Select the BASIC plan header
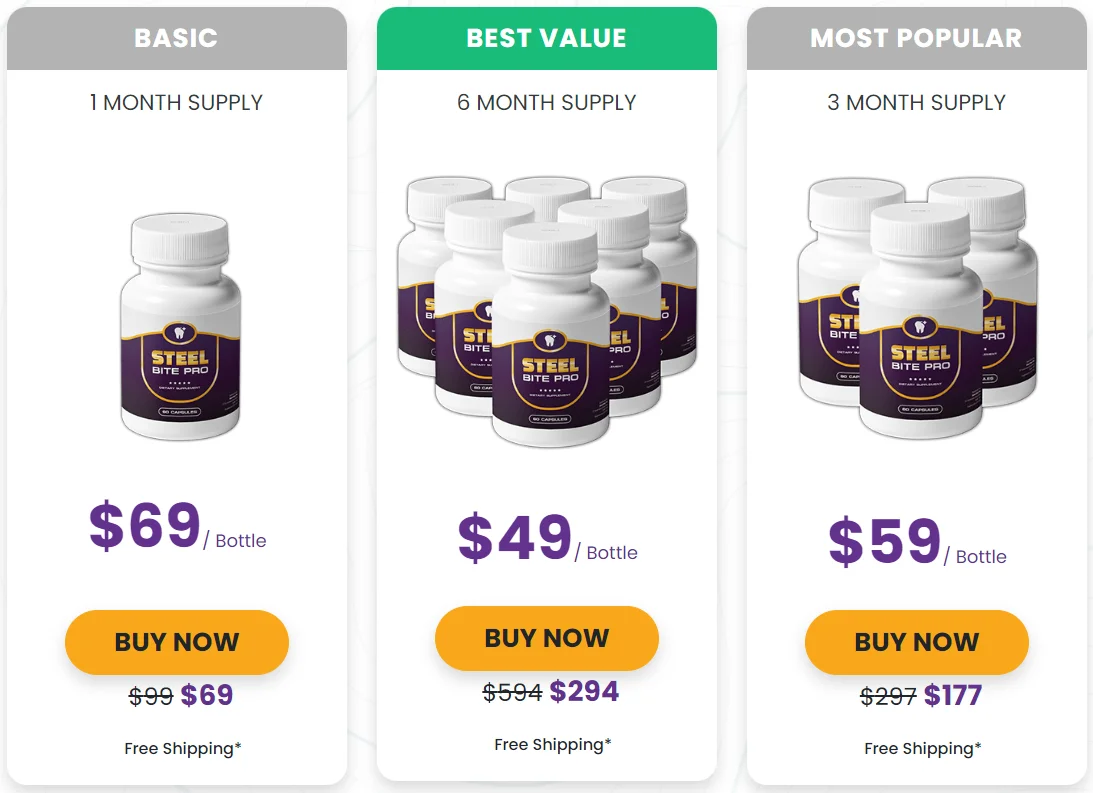The width and height of the screenshot is (1093, 793). coord(177,38)
